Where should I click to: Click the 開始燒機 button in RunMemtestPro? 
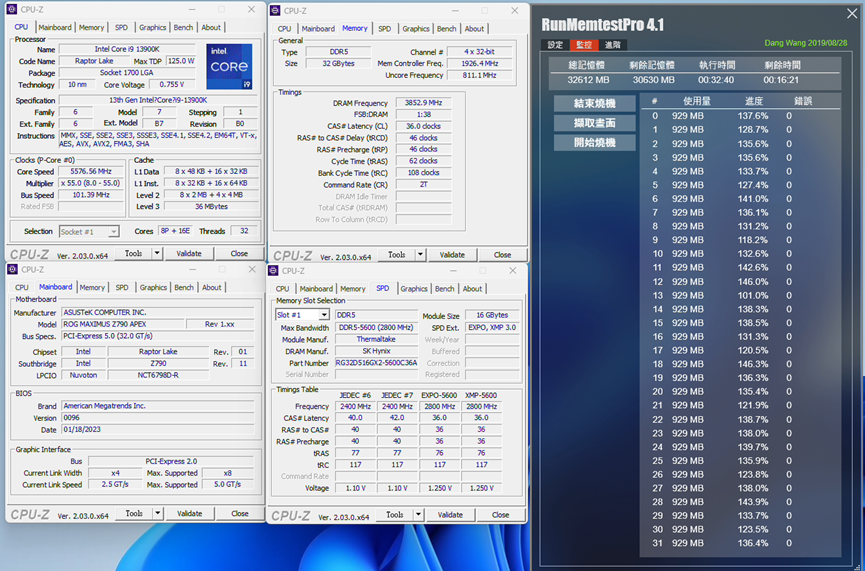pyautogui.click(x=594, y=142)
